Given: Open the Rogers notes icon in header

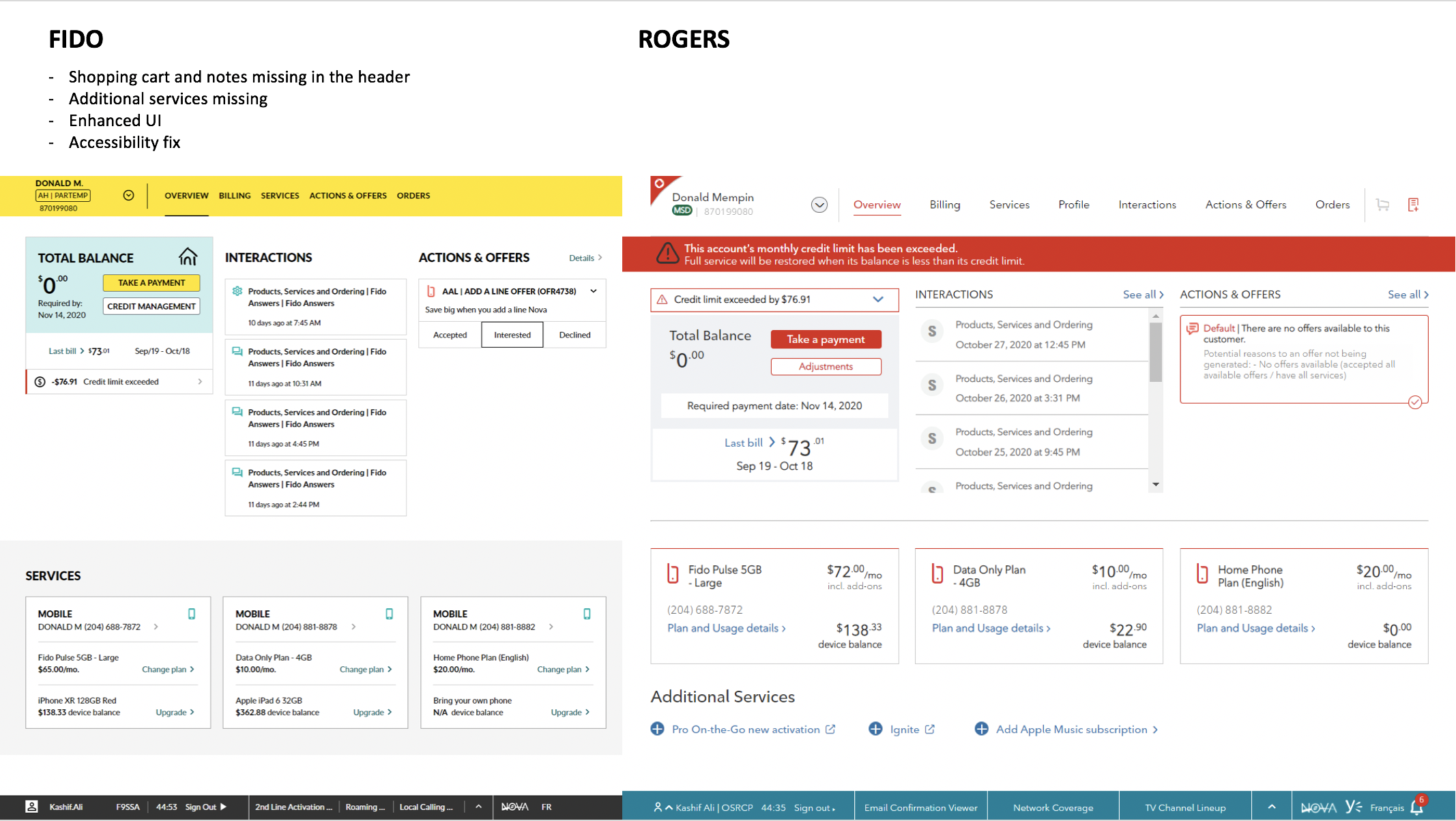Looking at the screenshot, I should [1414, 205].
